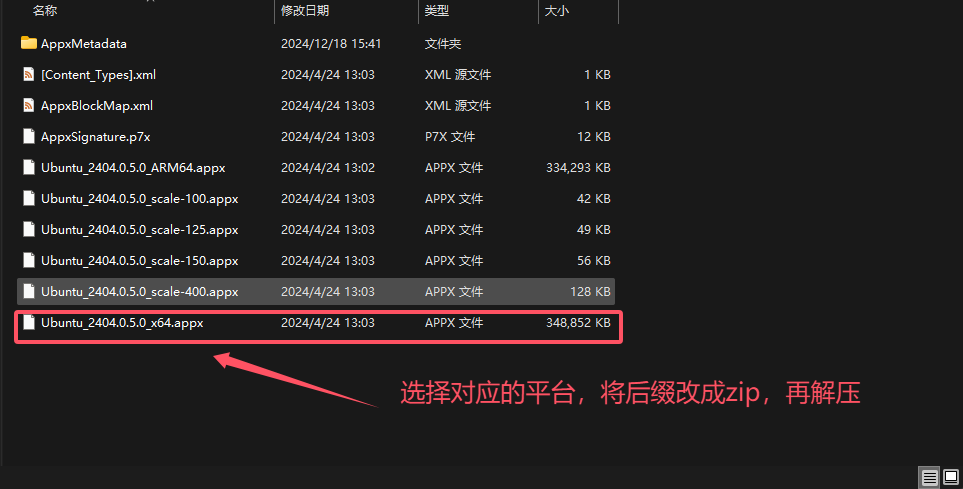Click the 2024/12/18 15:41 date cell
963x489 pixels.
pyautogui.click(x=331, y=44)
